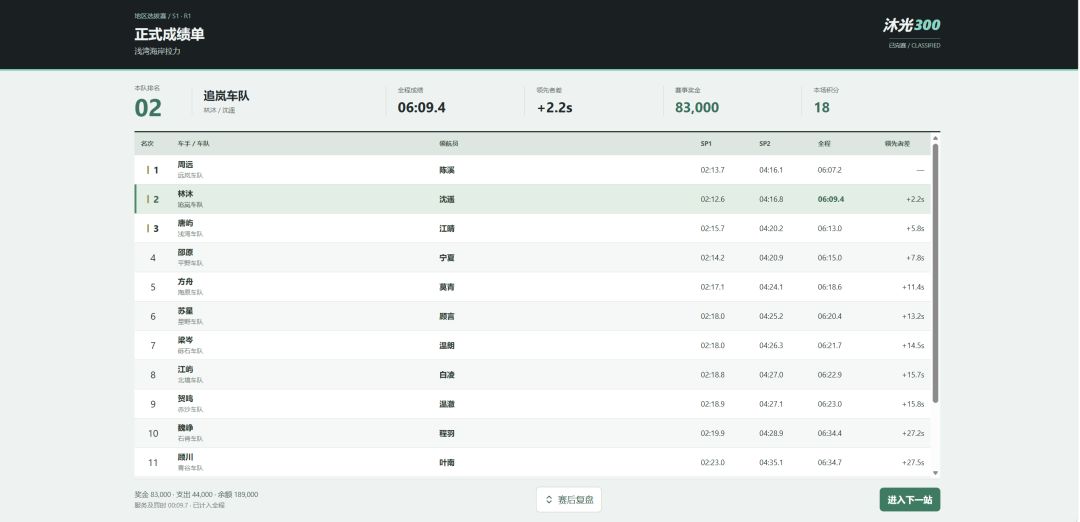Select driver 江屿 in row 8
Screen dimensions: 1080x522
[185, 370]
